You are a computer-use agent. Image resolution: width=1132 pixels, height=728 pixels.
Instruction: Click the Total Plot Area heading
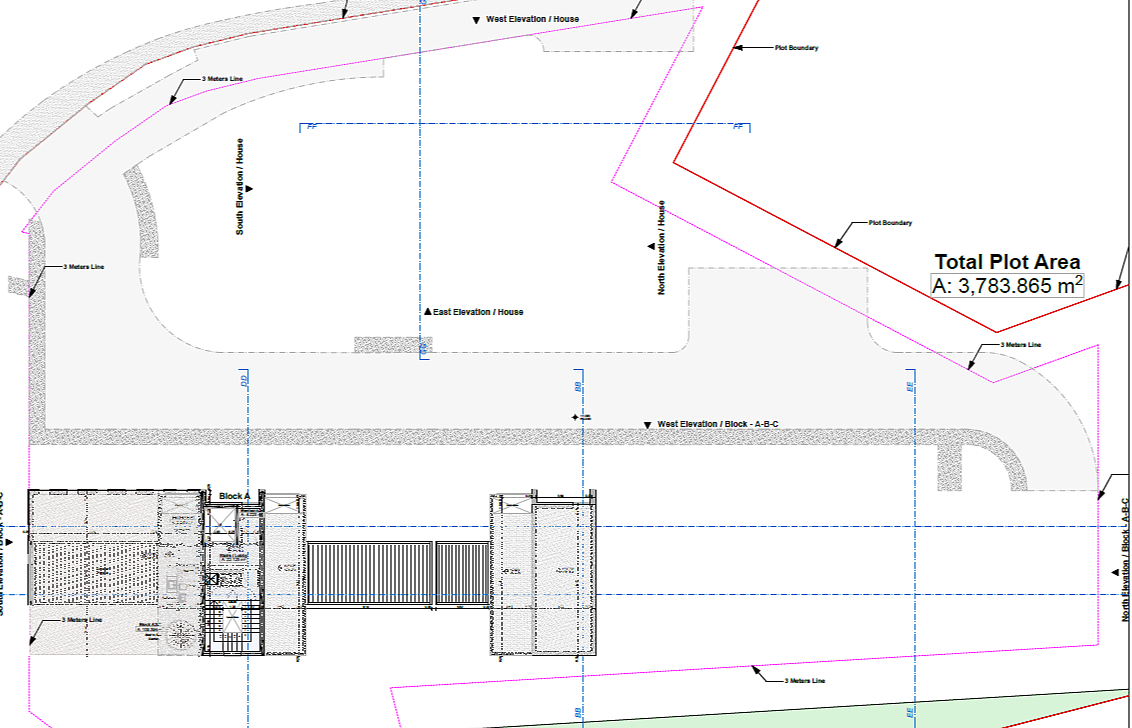click(x=1007, y=261)
